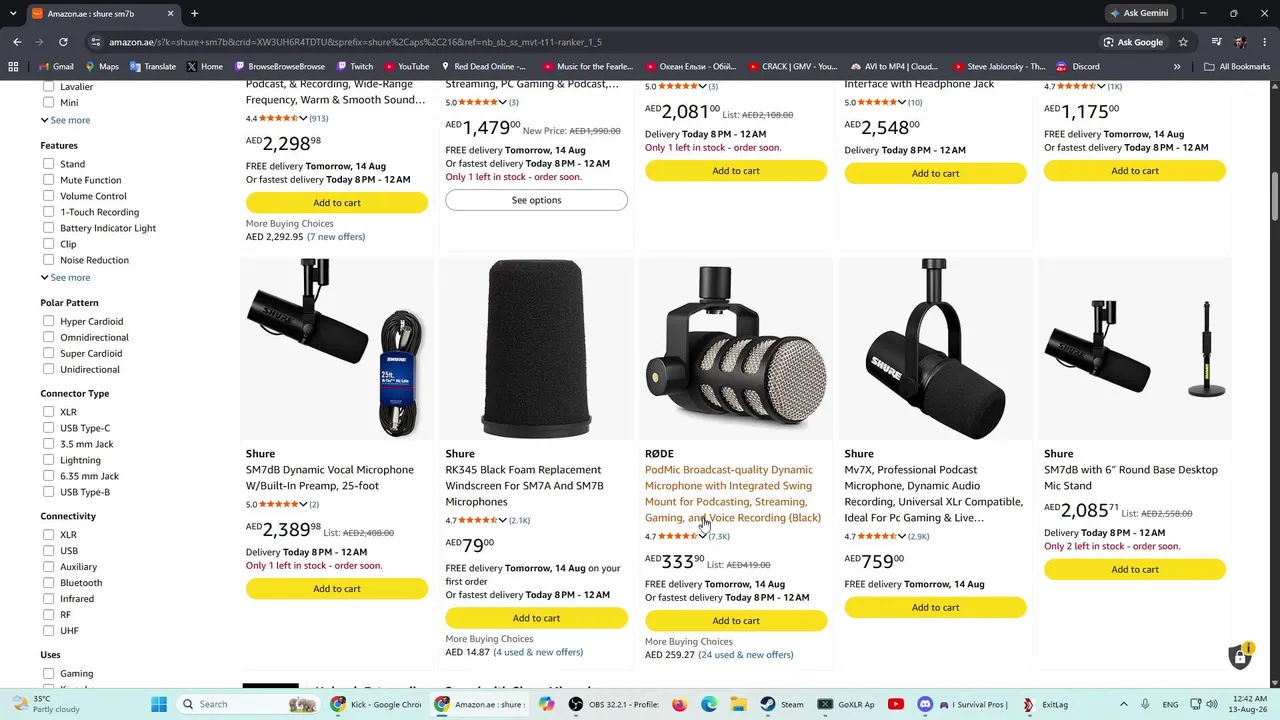This screenshot has height=720, width=1280.
Task: Click the Ask Gemini button
Action: tap(1139, 13)
